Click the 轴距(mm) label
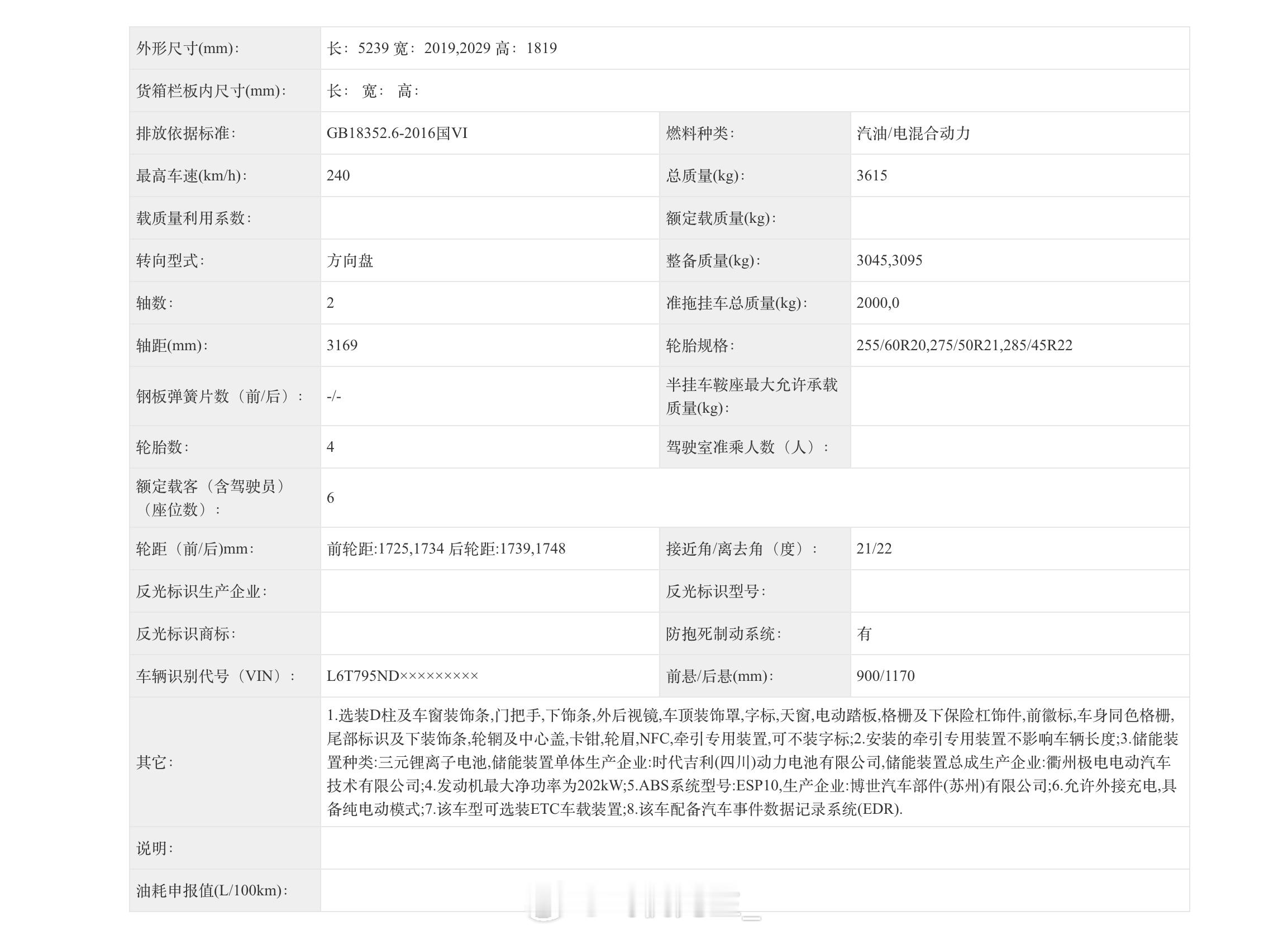The image size is (1288, 935). [x=171, y=345]
